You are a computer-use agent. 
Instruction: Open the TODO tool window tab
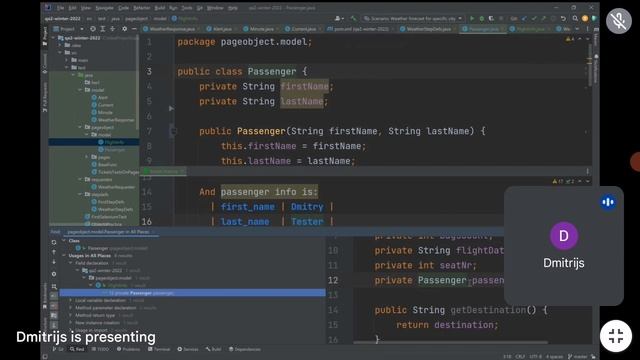click(100, 349)
